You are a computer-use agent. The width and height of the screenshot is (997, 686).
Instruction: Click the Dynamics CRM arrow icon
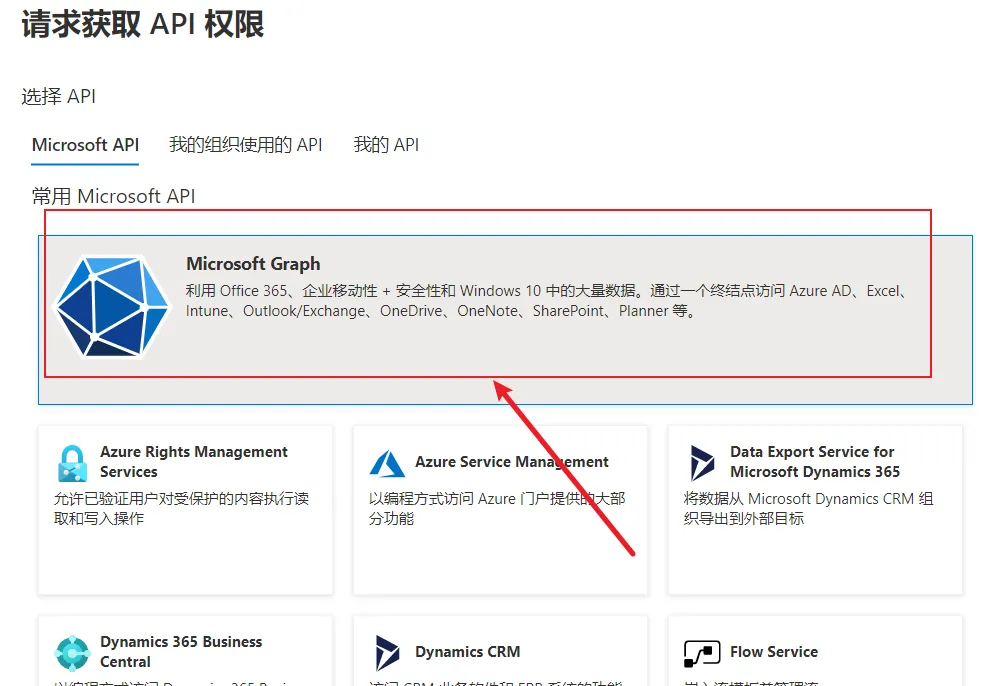click(x=387, y=653)
